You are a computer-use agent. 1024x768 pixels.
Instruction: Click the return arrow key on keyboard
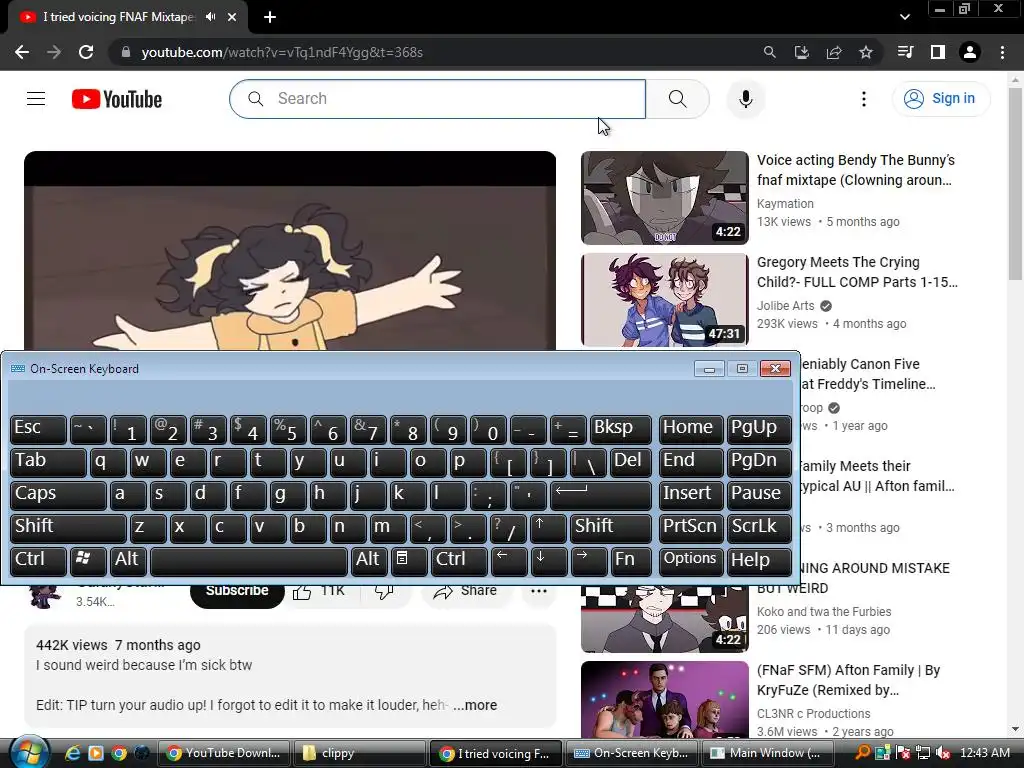(x=601, y=495)
